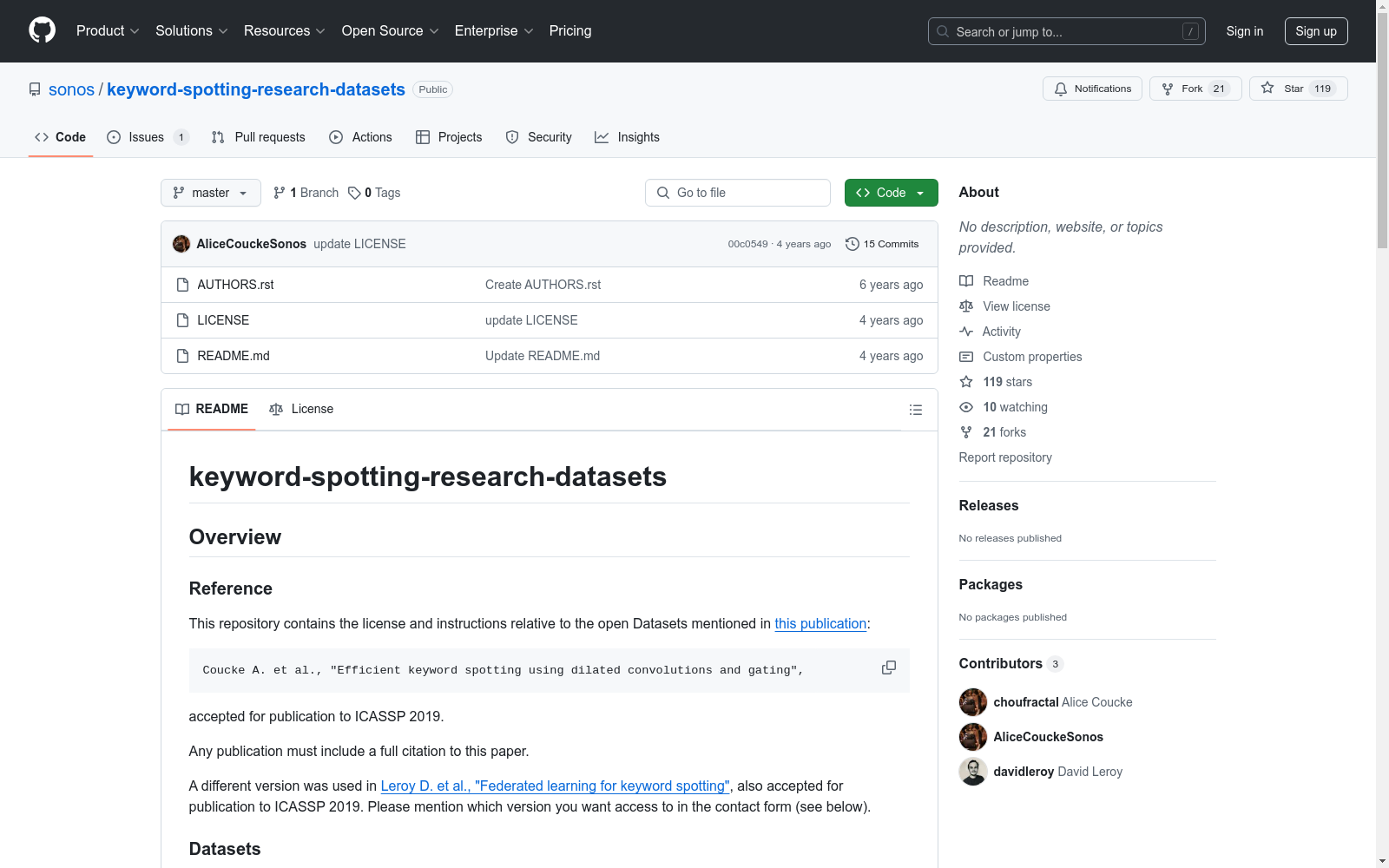Image resolution: width=1389 pixels, height=868 pixels.
Task: Click the Notifications bell button
Action: pyautogui.click(x=1092, y=89)
